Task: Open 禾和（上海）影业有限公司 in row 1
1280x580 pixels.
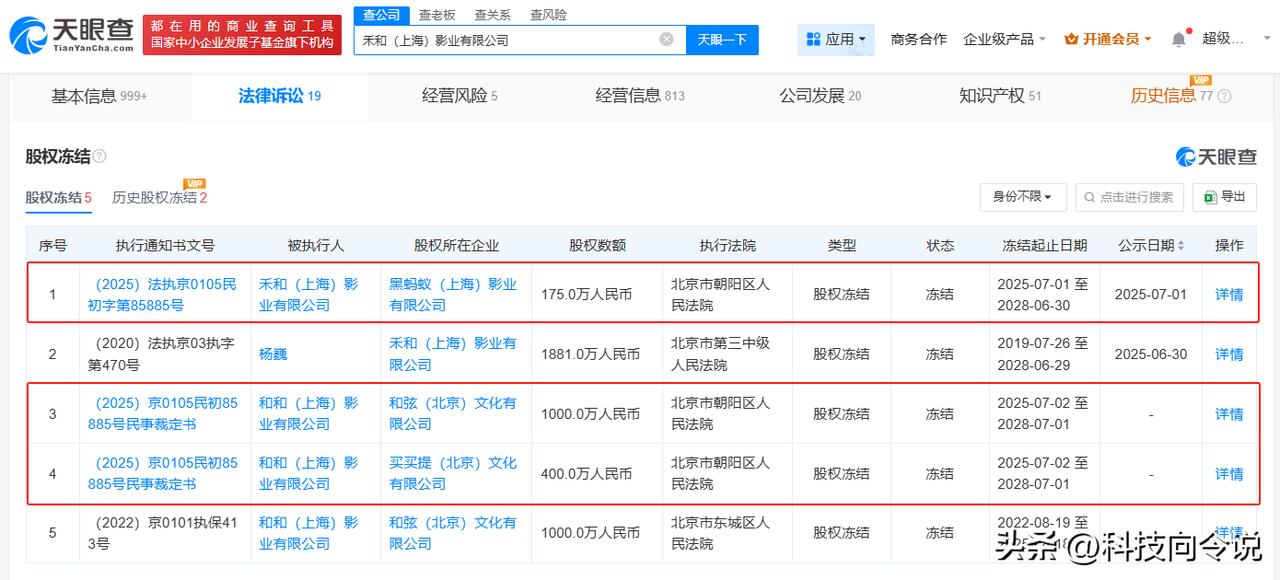Action: pyautogui.click(x=309, y=295)
